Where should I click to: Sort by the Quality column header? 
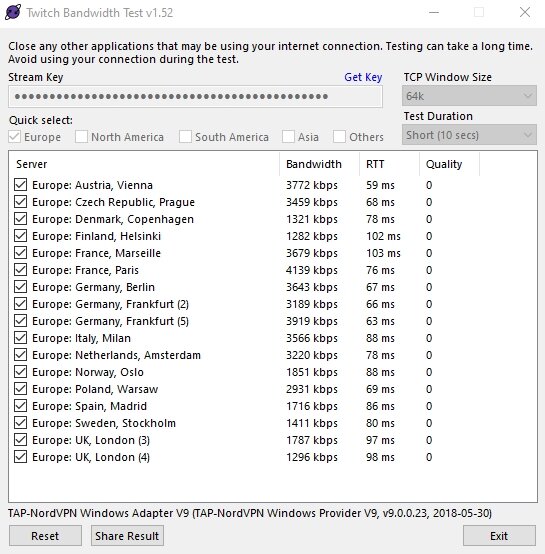[449, 164]
